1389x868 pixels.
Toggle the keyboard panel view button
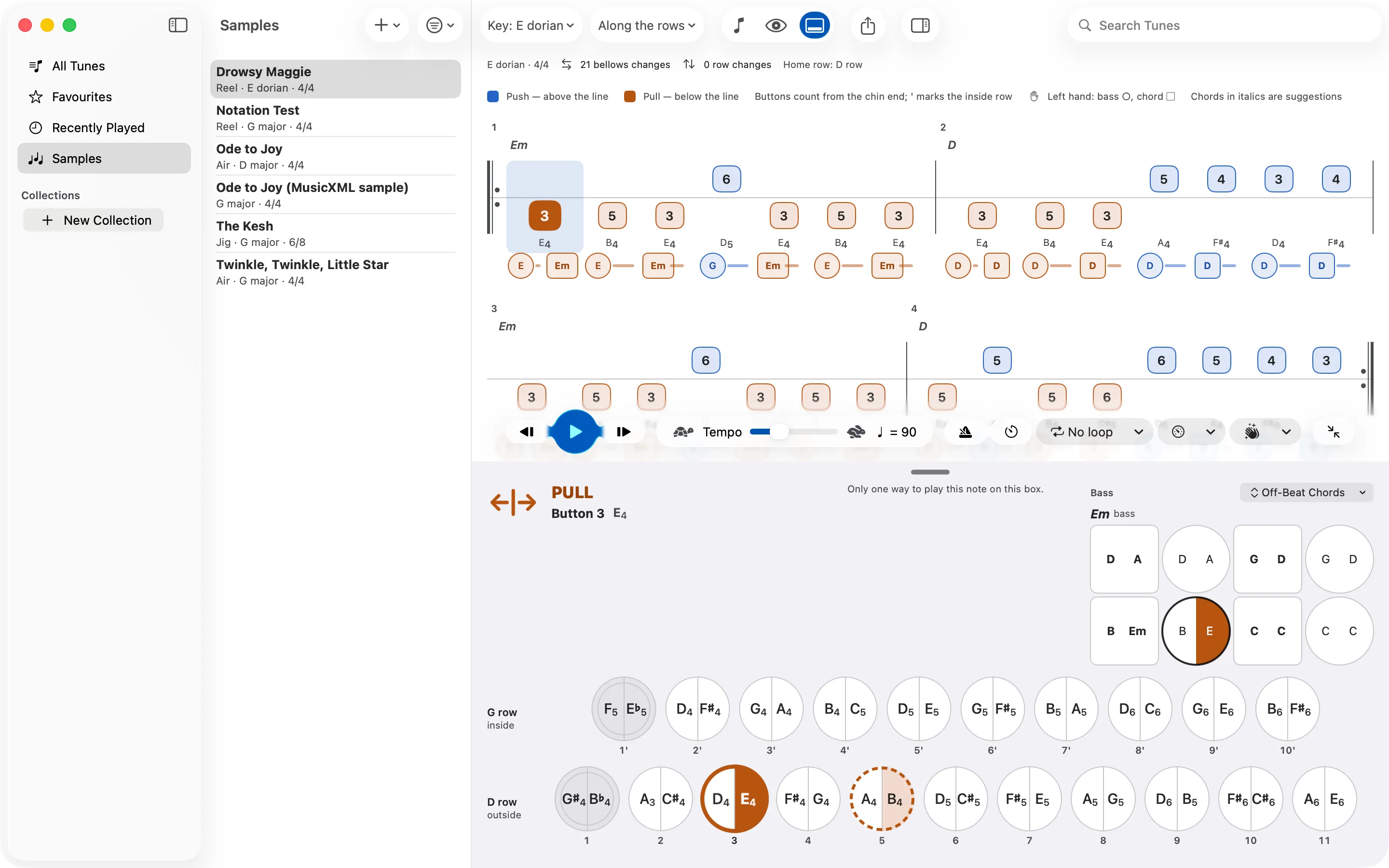815,25
